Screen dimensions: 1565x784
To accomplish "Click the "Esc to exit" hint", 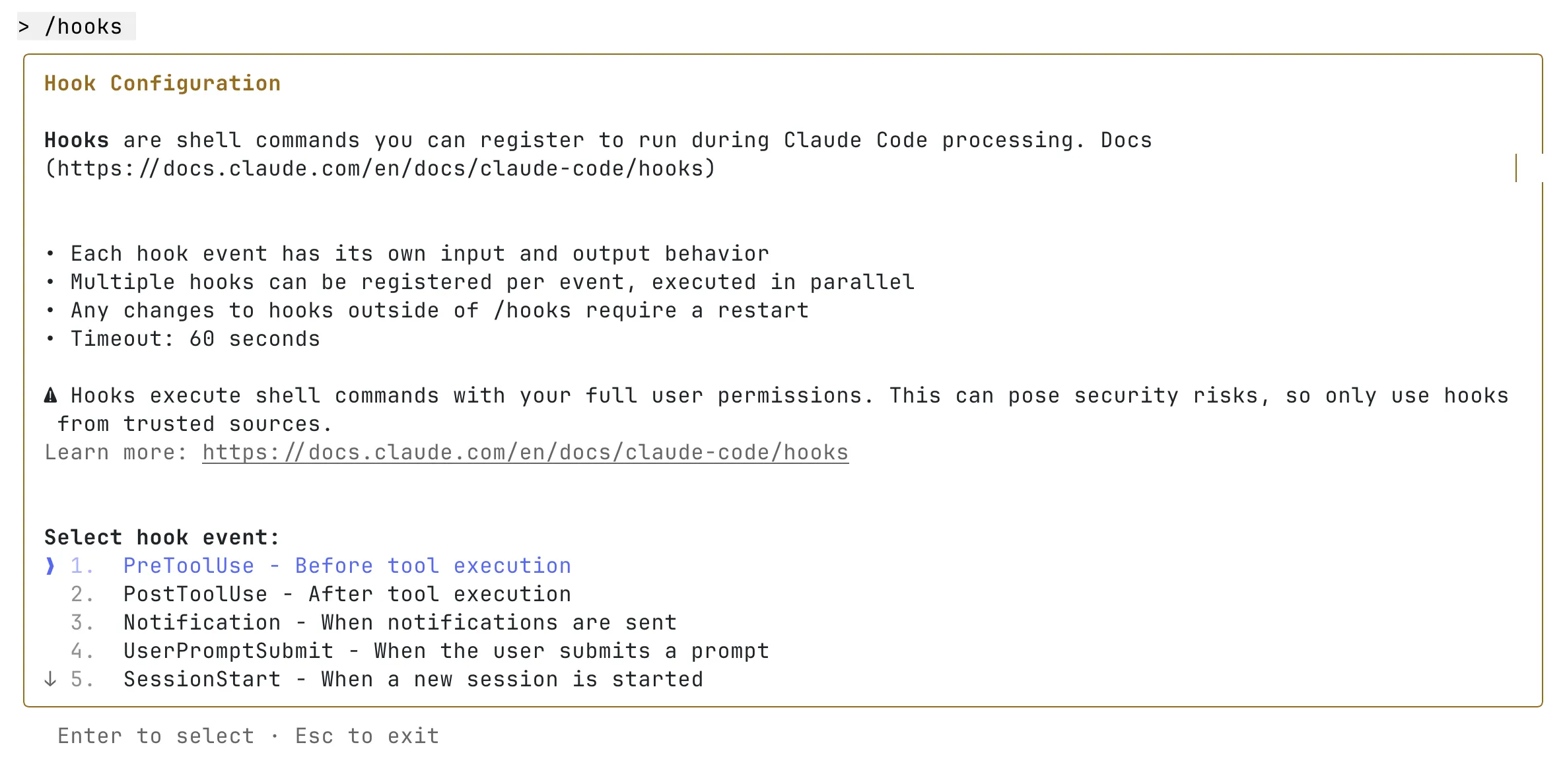I will (x=367, y=736).
